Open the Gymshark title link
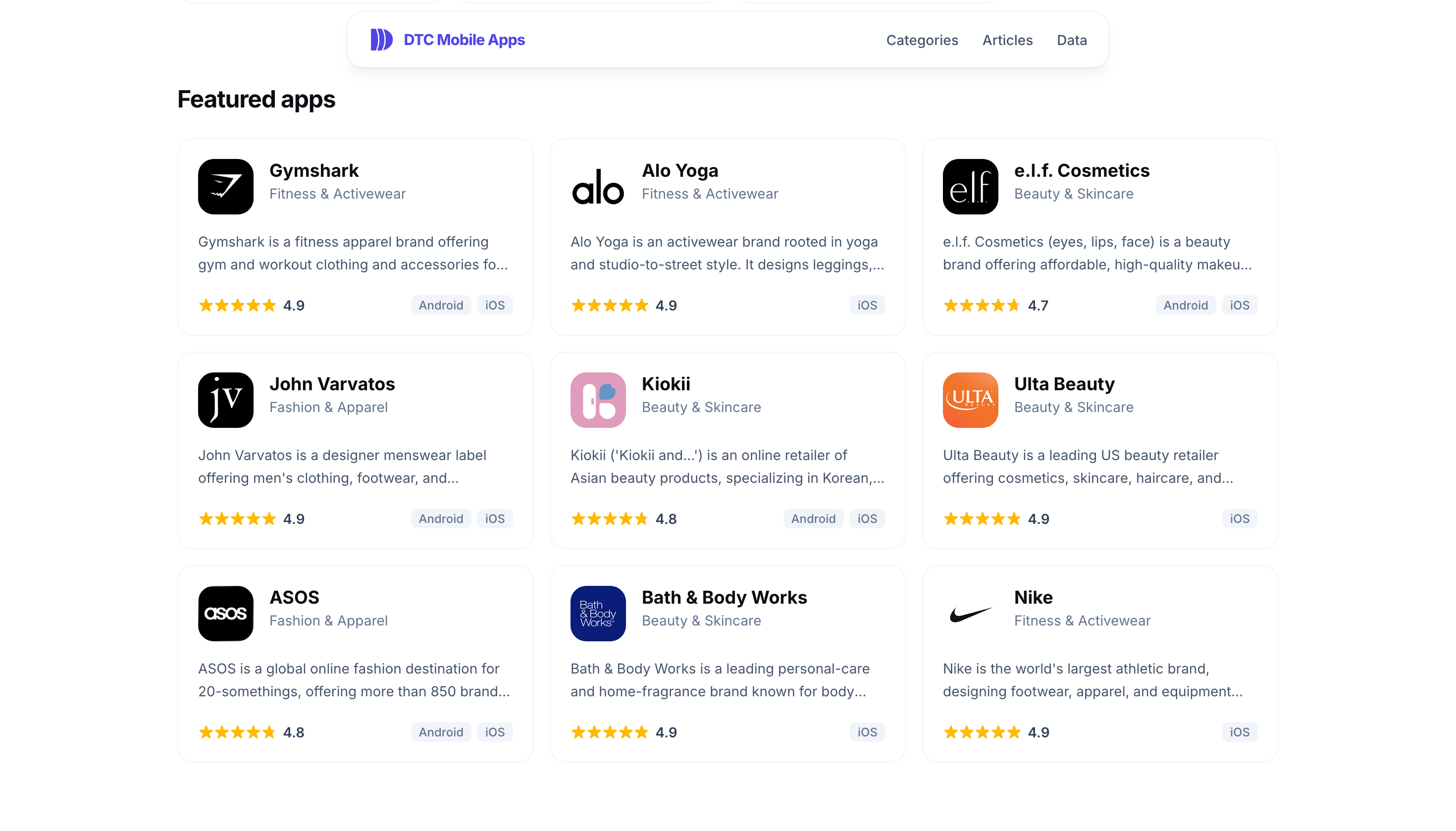1456x831 pixels. point(314,170)
